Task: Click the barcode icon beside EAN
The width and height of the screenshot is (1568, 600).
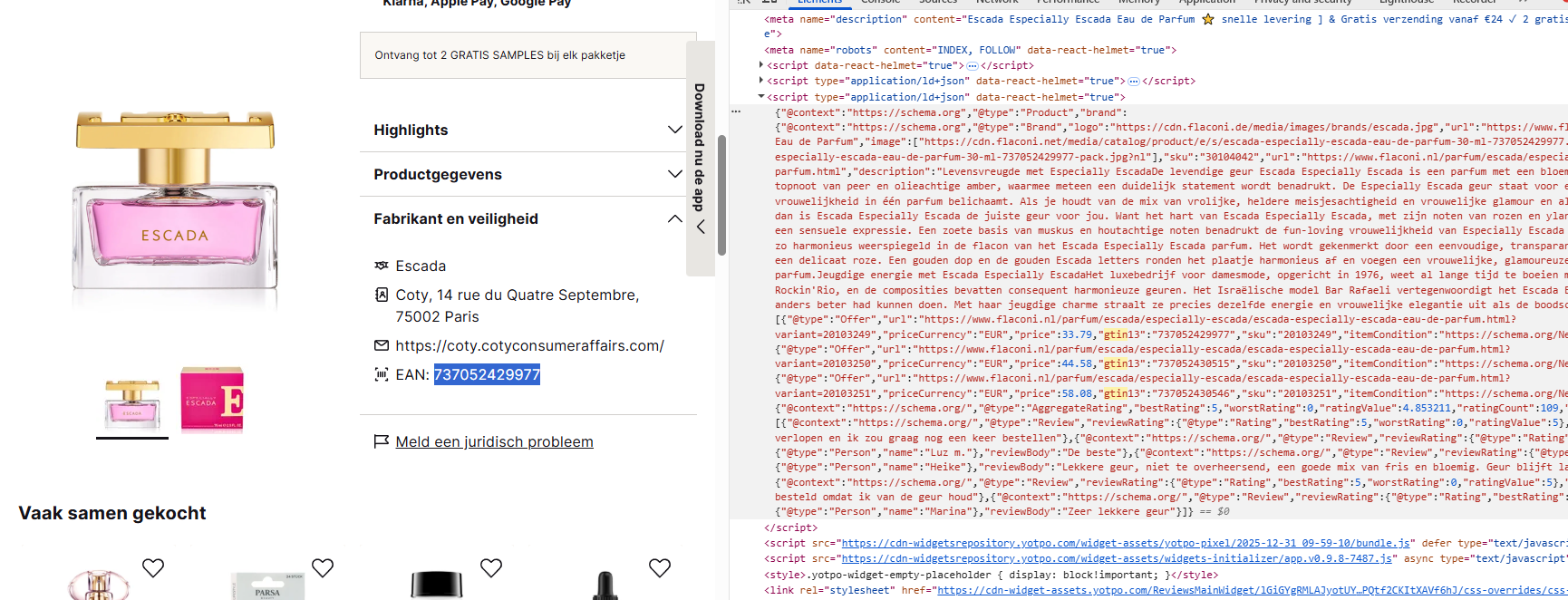Action: (x=382, y=374)
